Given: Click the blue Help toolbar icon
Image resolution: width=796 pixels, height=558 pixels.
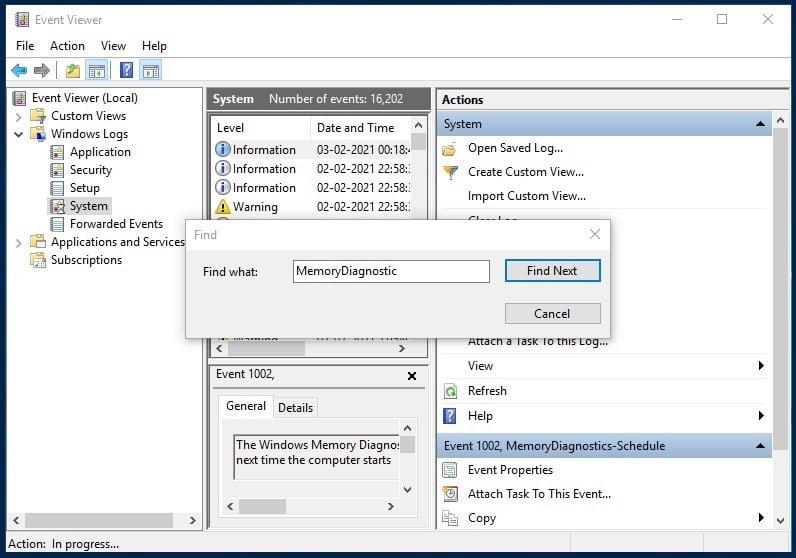Looking at the screenshot, I should pyautogui.click(x=126, y=70).
